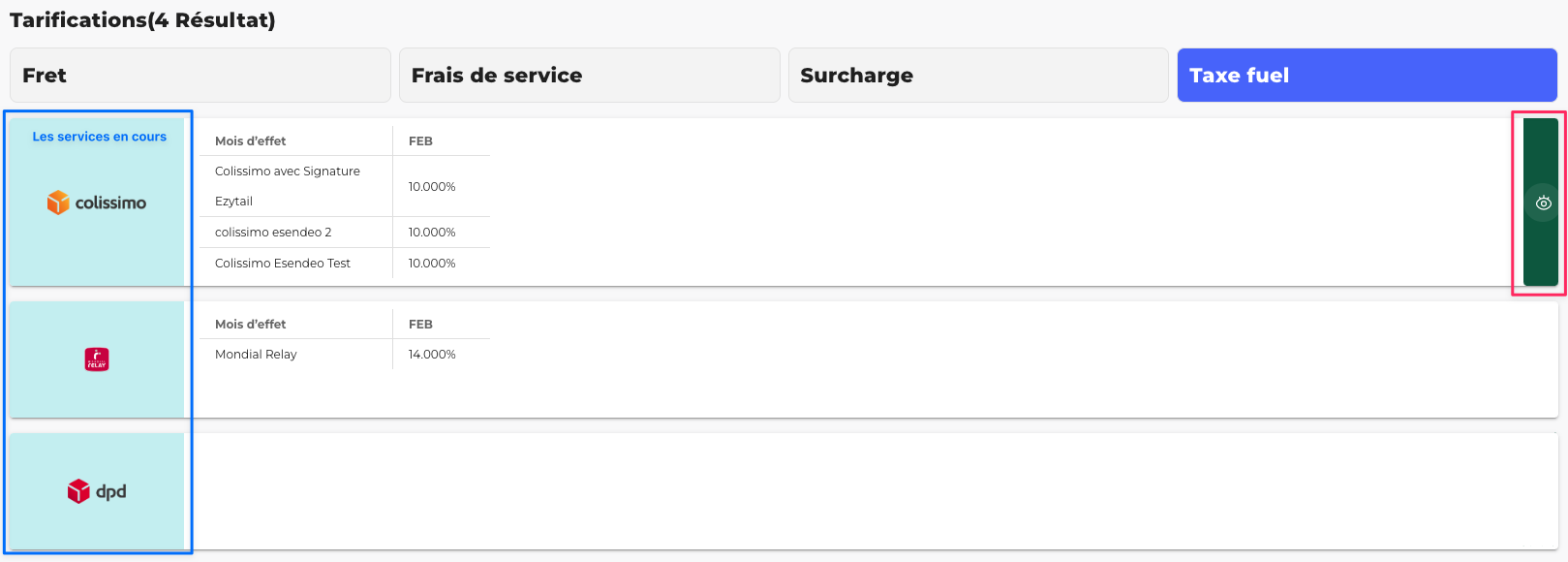Select the Surcharge tab
This screenshot has height=562, width=1568.
pos(978,76)
